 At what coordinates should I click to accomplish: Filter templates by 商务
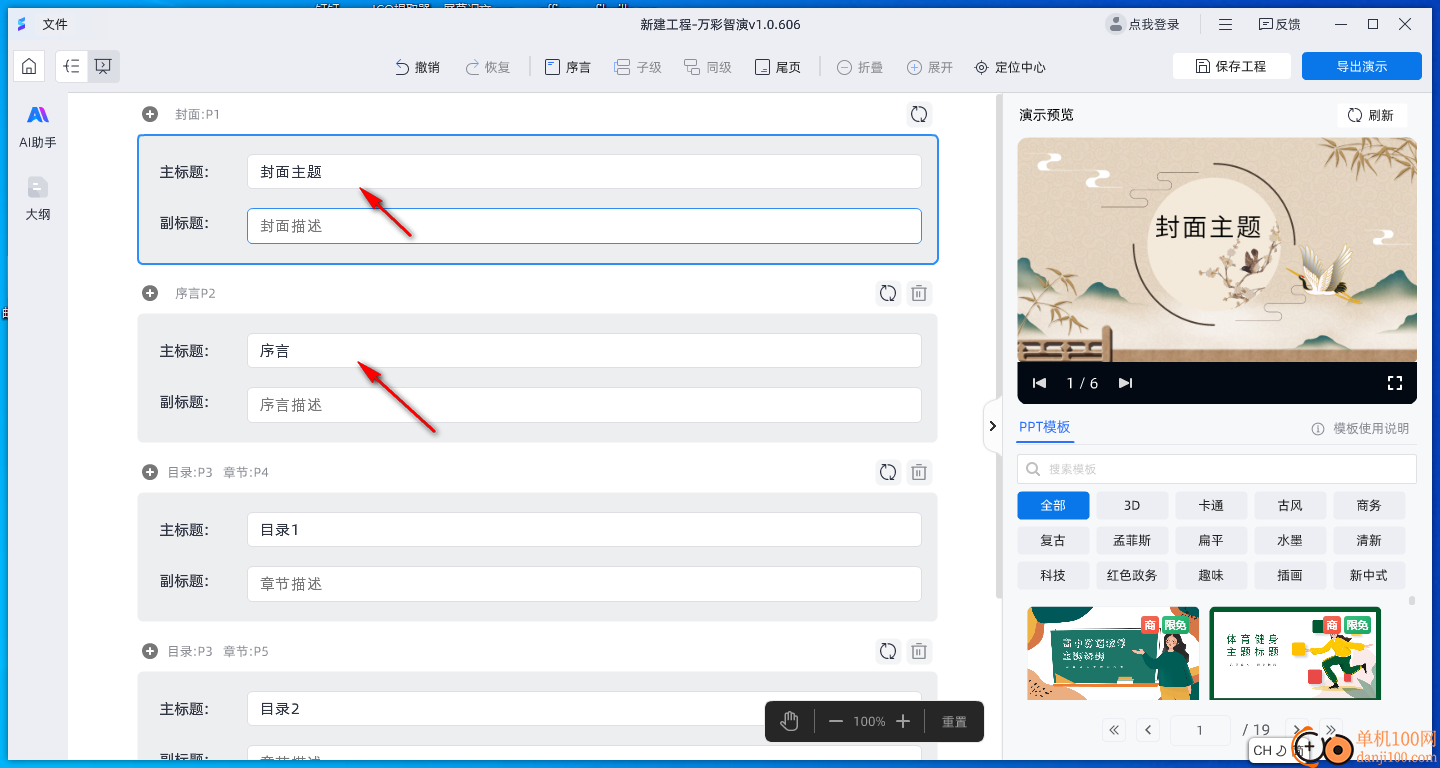(x=1369, y=505)
